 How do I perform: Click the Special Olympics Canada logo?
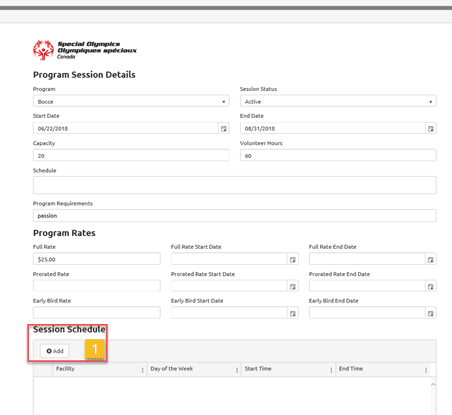(x=85, y=50)
